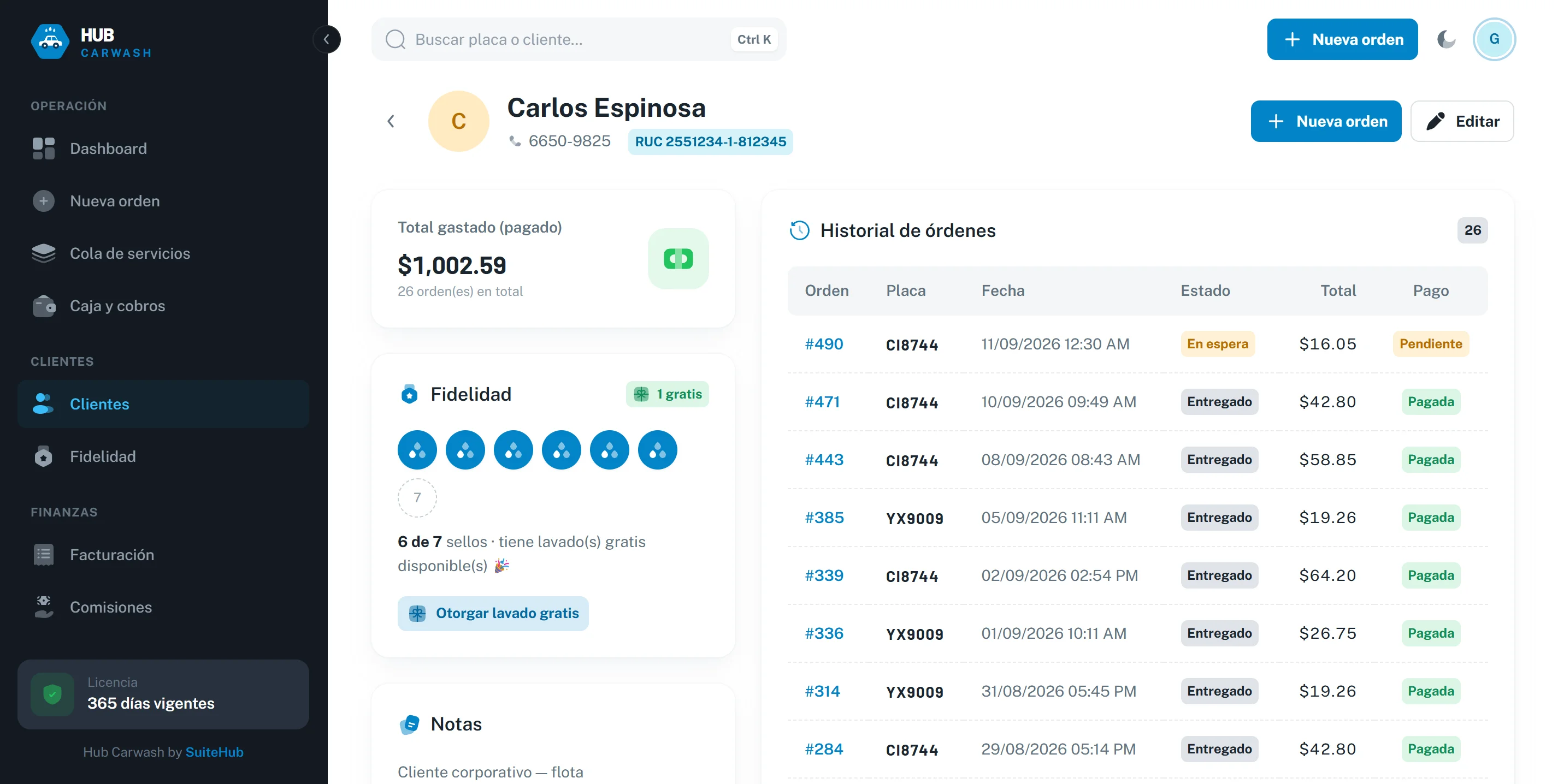Click the Pendiente payment badge

pos(1430,344)
